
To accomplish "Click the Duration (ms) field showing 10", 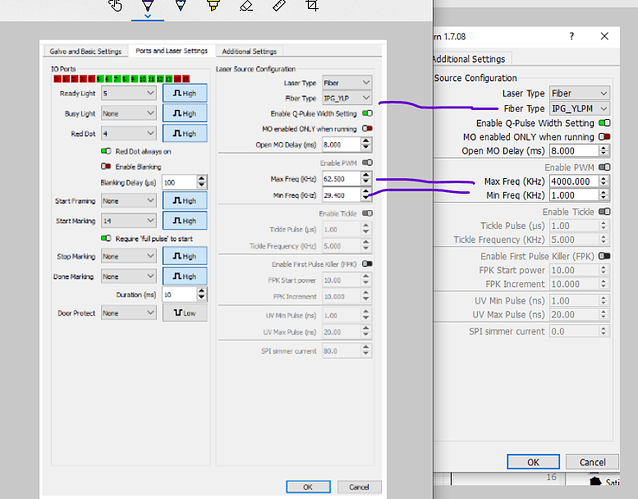I will (x=179, y=294).
